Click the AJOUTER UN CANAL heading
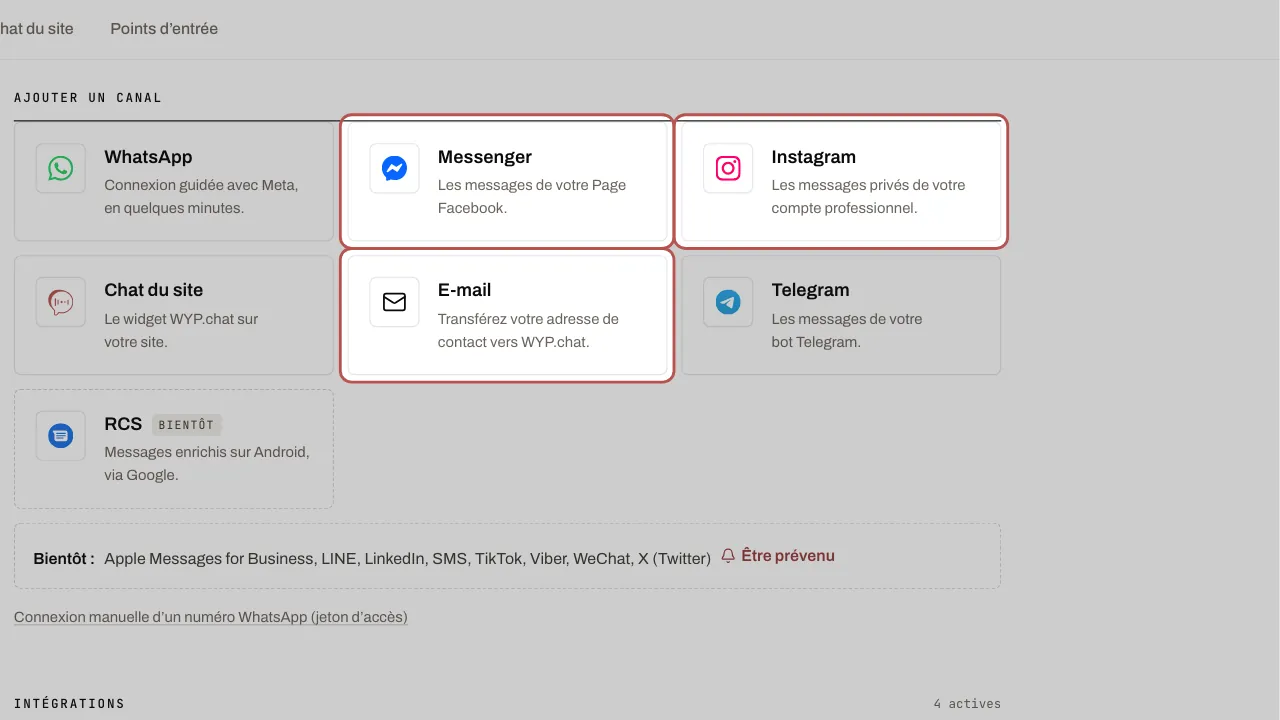Screen dimensions: 1280x720 [x=88, y=98]
